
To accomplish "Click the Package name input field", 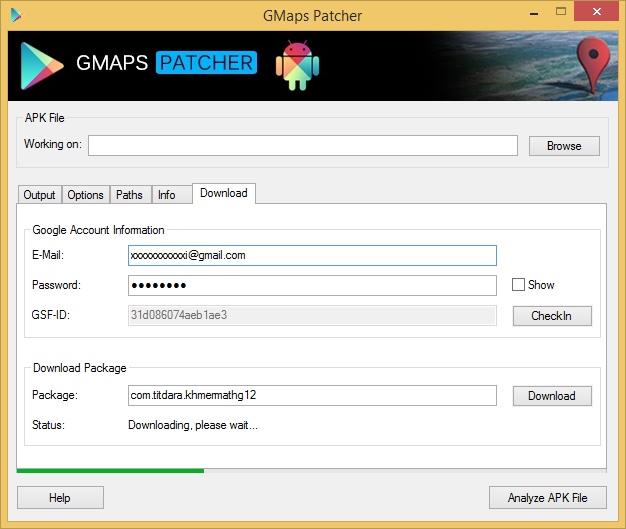I will 312,395.
